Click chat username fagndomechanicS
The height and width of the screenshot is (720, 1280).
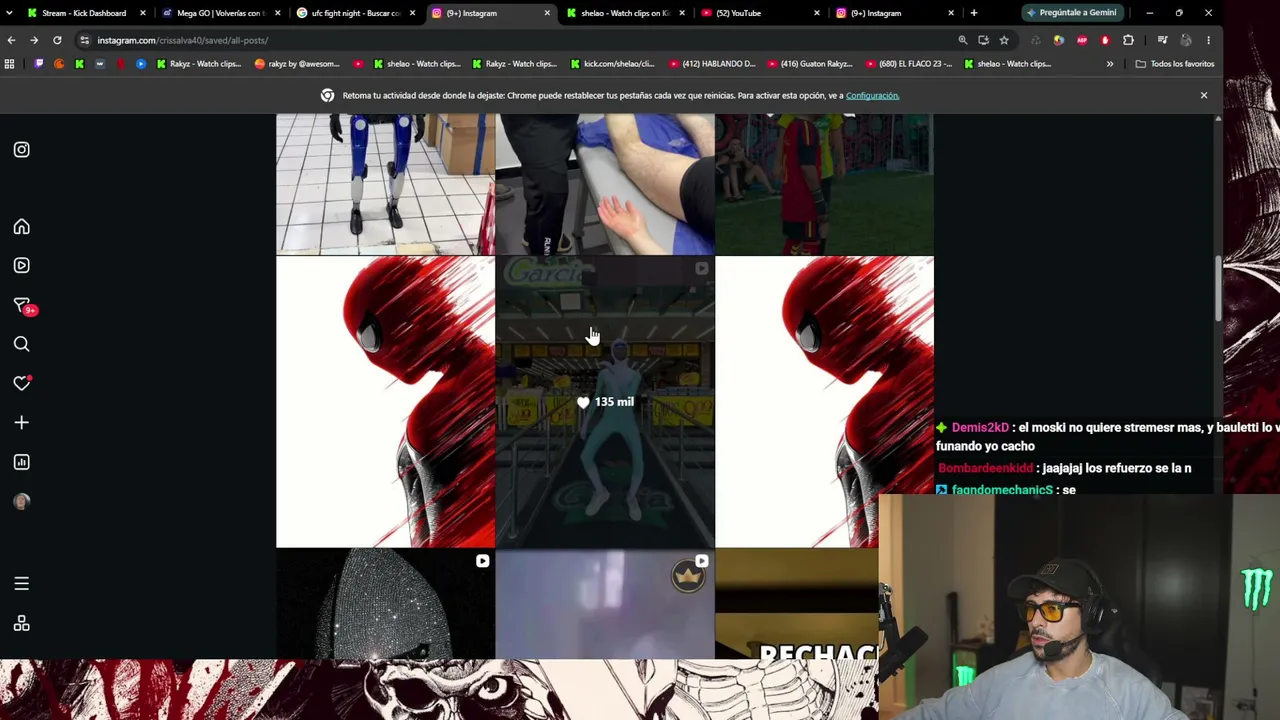1002,490
